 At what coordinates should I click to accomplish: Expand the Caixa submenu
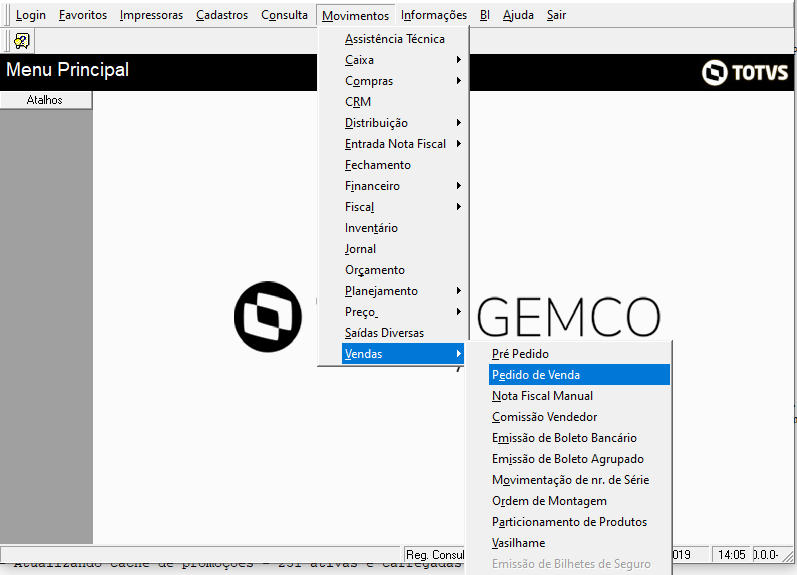tap(404, 60)
